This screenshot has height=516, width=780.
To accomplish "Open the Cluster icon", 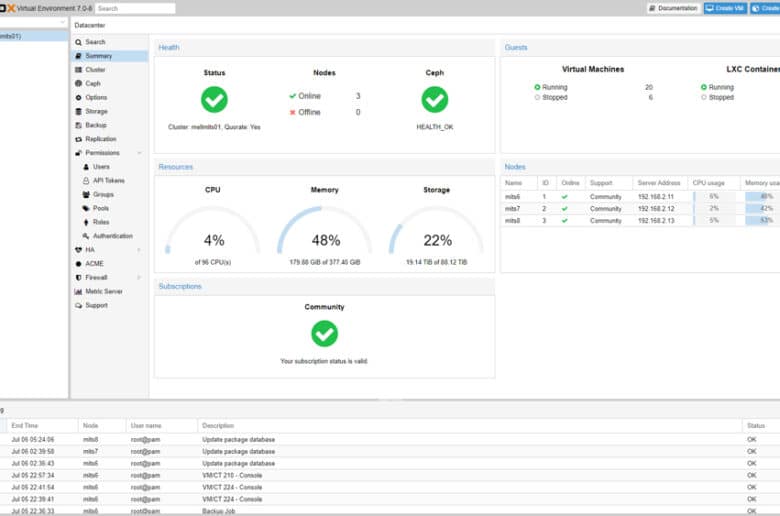I will coord(78,70).
